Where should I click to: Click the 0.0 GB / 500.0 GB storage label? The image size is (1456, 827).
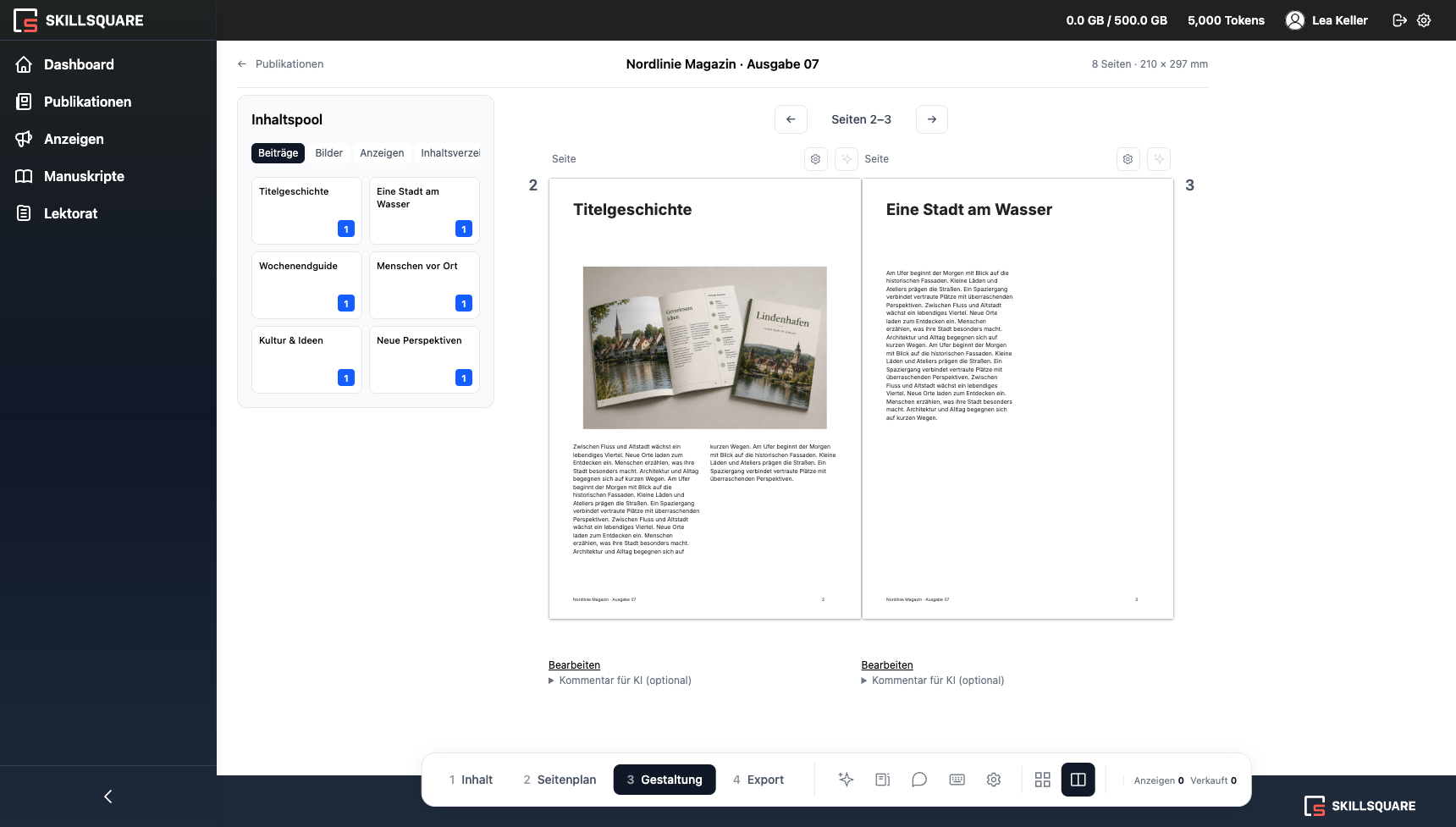tap(1117, 20)
